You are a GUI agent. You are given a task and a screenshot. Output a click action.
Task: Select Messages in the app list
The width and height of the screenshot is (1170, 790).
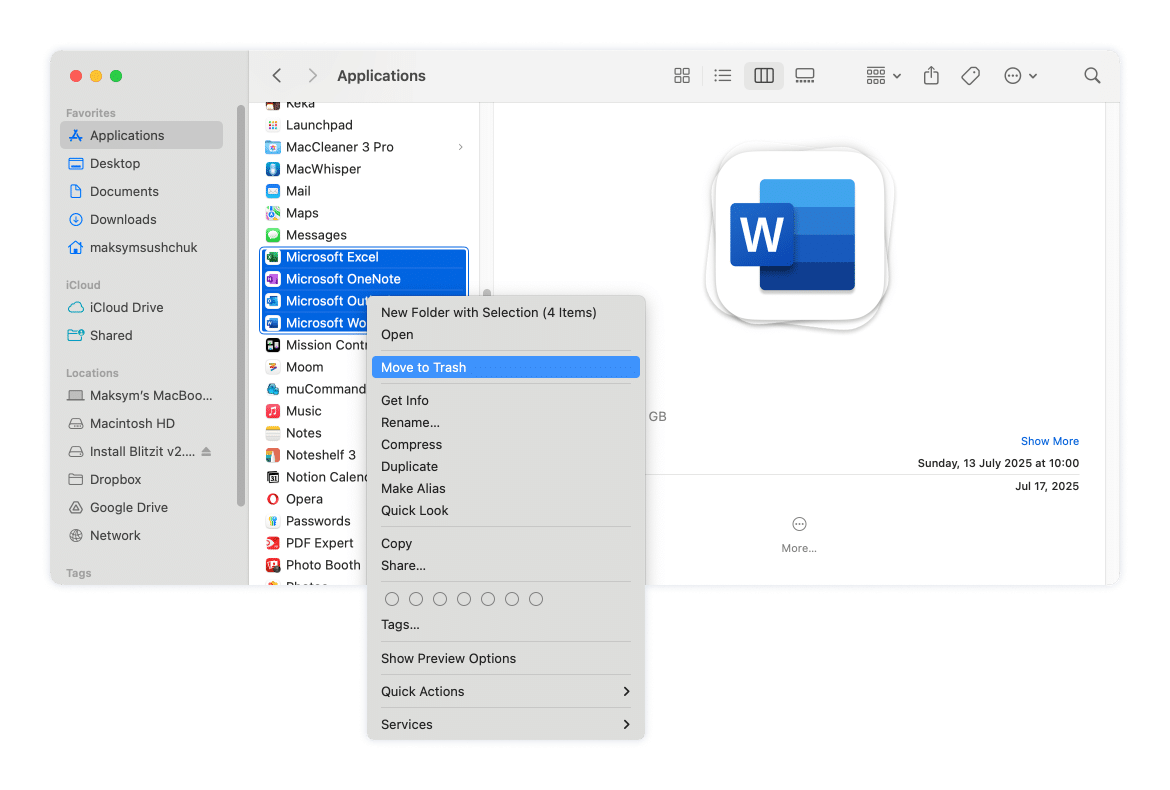[365, 235]
